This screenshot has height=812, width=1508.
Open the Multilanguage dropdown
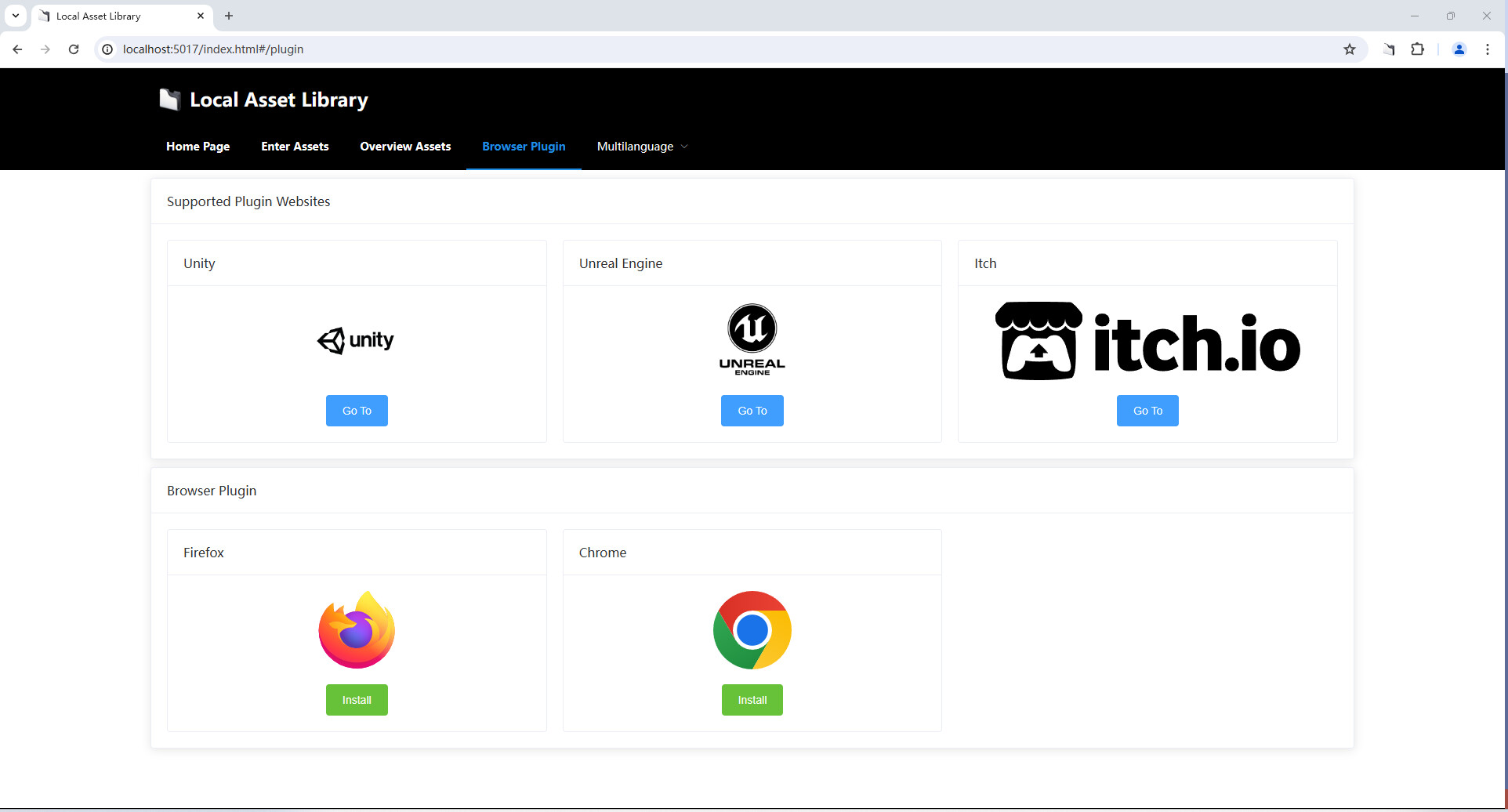point(641,147)
